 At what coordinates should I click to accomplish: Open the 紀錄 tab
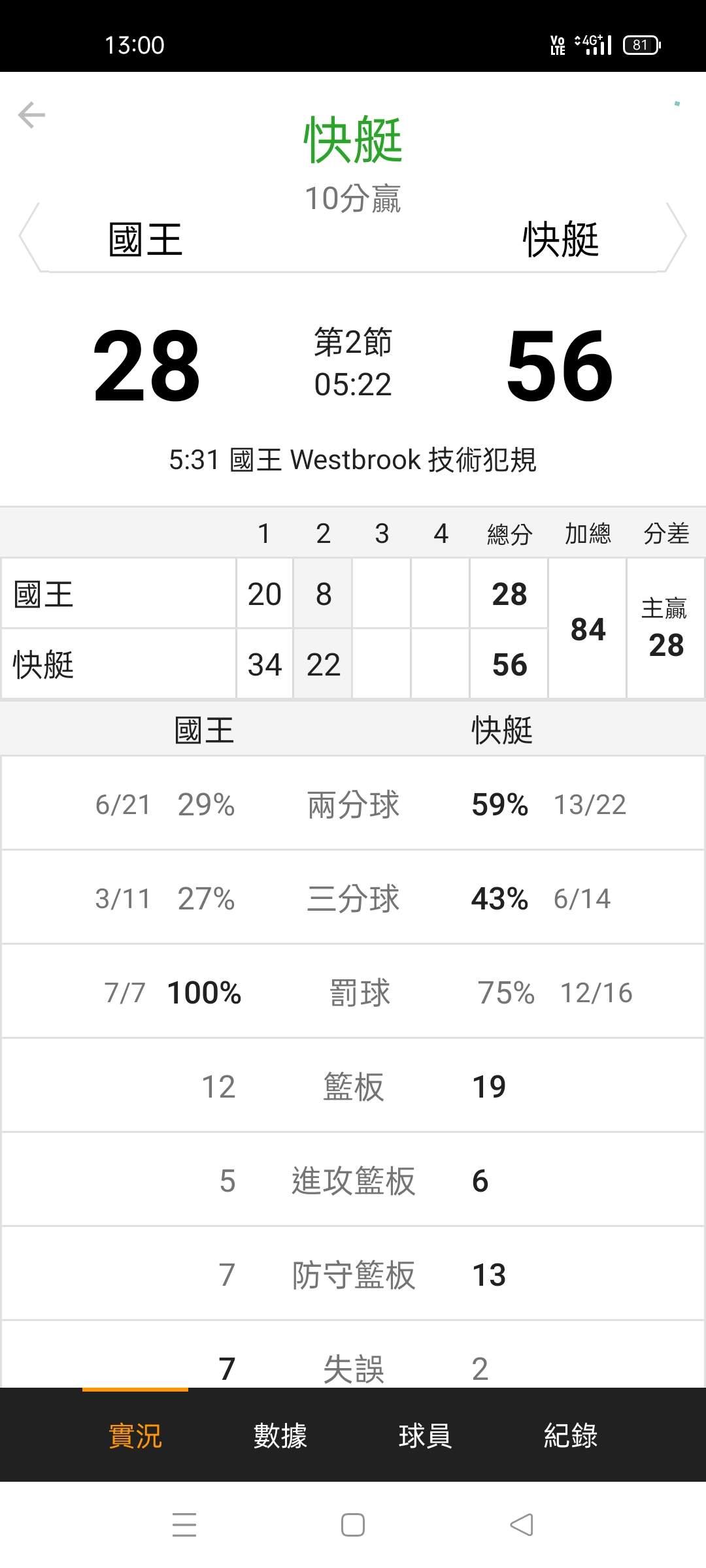point(570,1435)
